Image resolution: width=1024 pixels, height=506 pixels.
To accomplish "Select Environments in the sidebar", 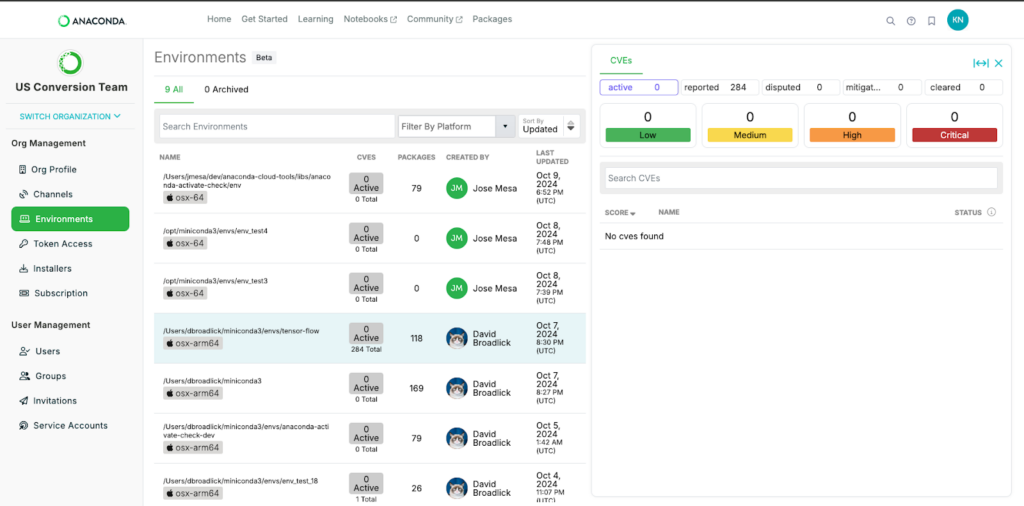I will pyautogui.click(x=70, y=219).
